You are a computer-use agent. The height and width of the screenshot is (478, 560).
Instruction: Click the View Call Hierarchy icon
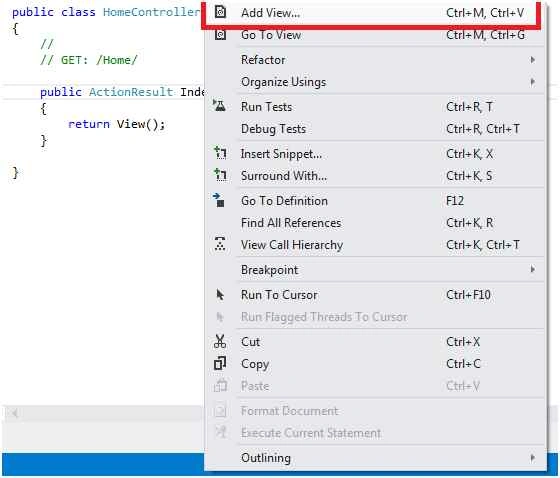tap(220, 244)
